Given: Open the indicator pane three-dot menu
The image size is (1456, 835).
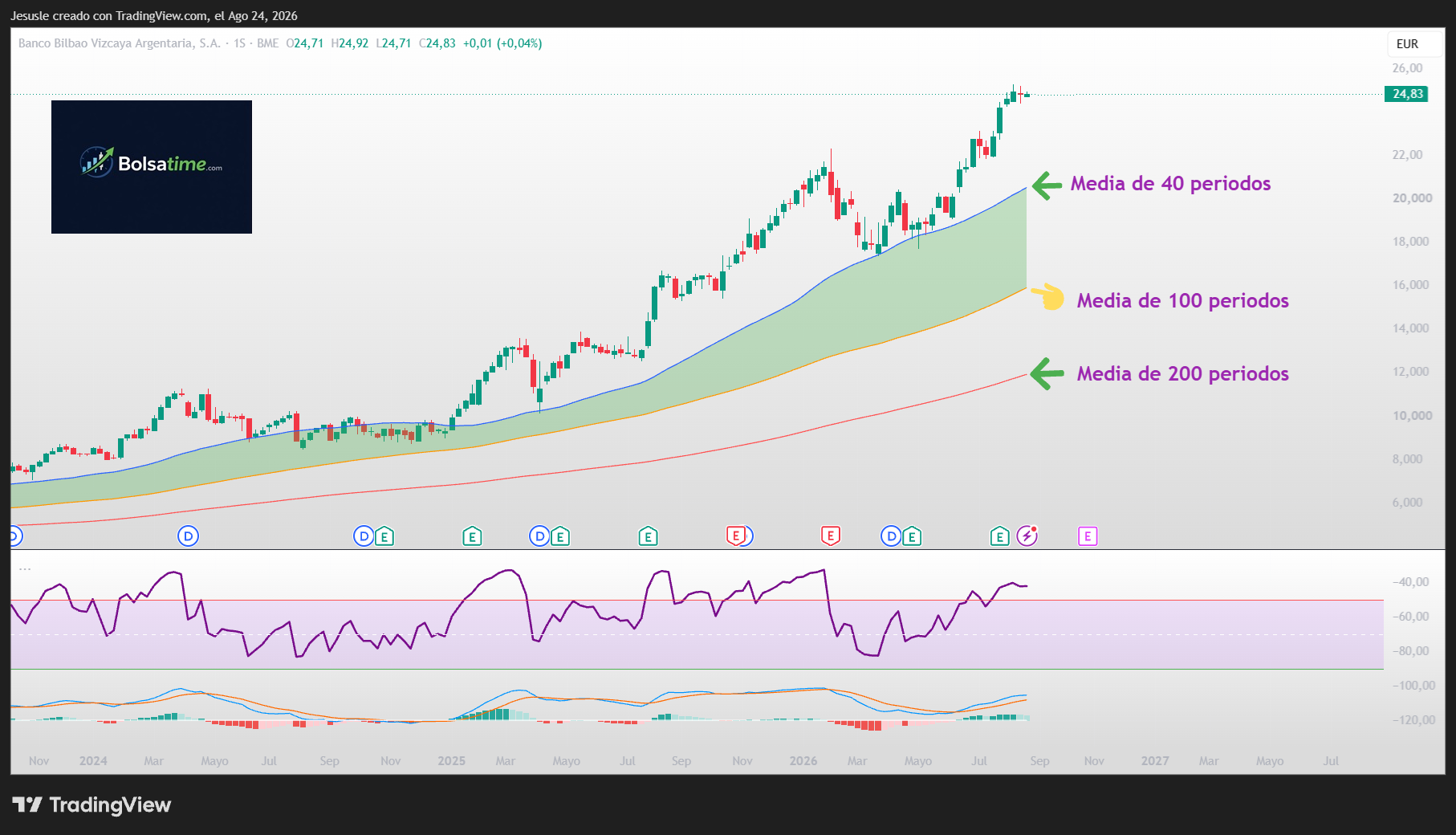Looking at the screenshot, I should pyautogui.click(x=25, y=569).
